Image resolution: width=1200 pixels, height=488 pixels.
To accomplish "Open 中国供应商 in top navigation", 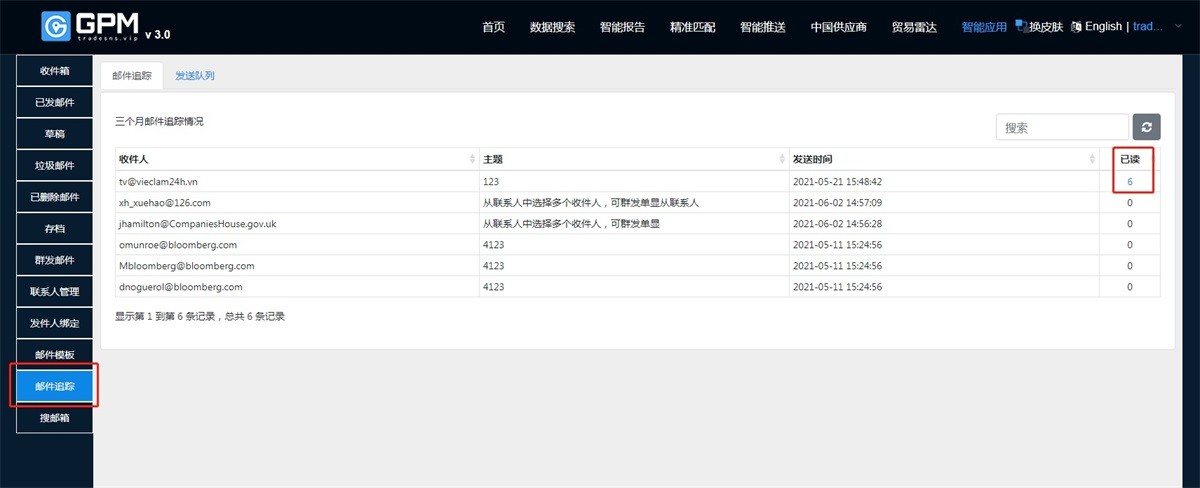I will (839, 27).
